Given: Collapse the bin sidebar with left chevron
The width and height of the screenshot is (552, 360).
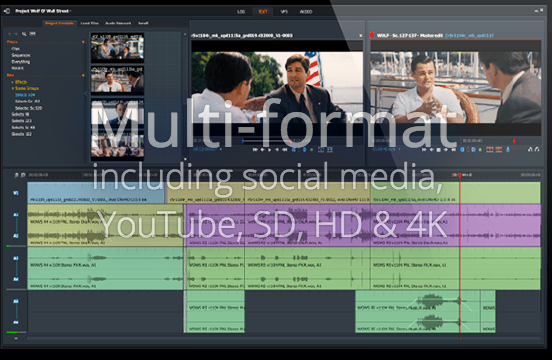Looking at the screenshot, I should tap(85, 94).
